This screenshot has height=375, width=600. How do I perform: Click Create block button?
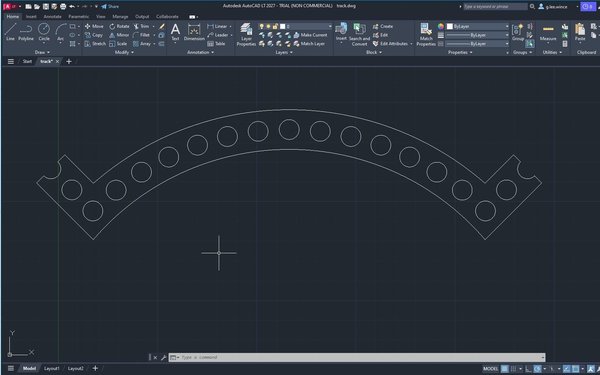pyautogui.click(x=383, y=26)
